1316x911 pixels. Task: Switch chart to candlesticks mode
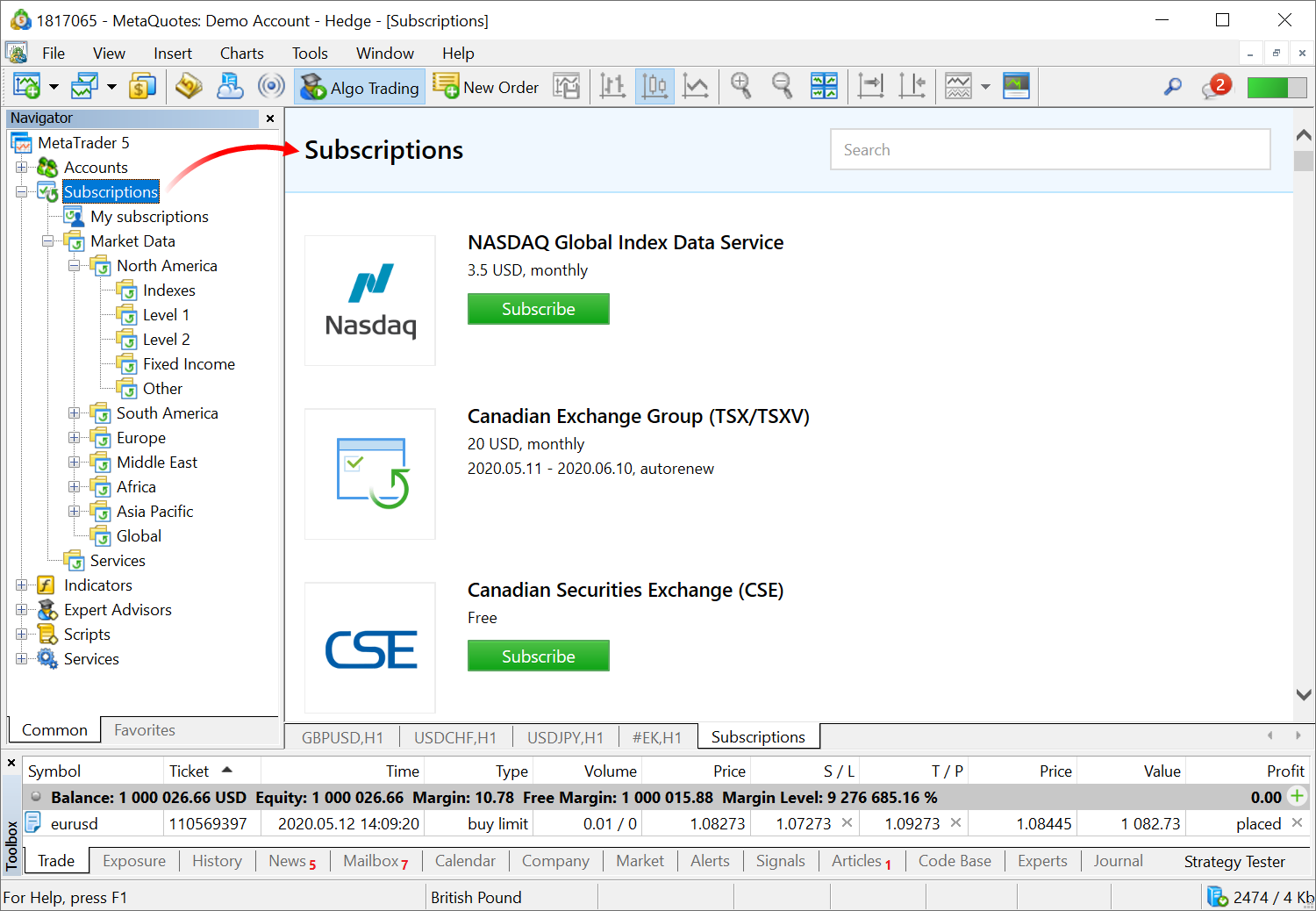pyautogui.click(x=654, y=87)
